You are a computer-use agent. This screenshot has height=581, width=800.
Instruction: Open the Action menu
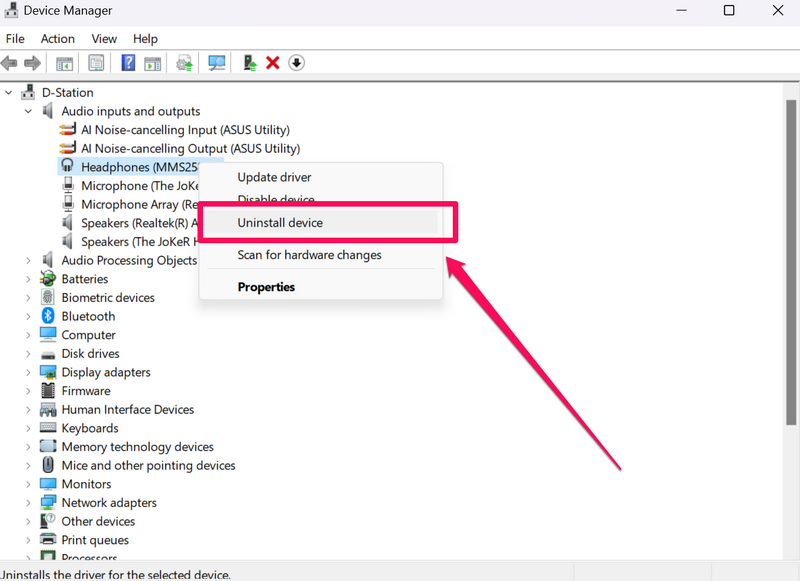[58, 39]
